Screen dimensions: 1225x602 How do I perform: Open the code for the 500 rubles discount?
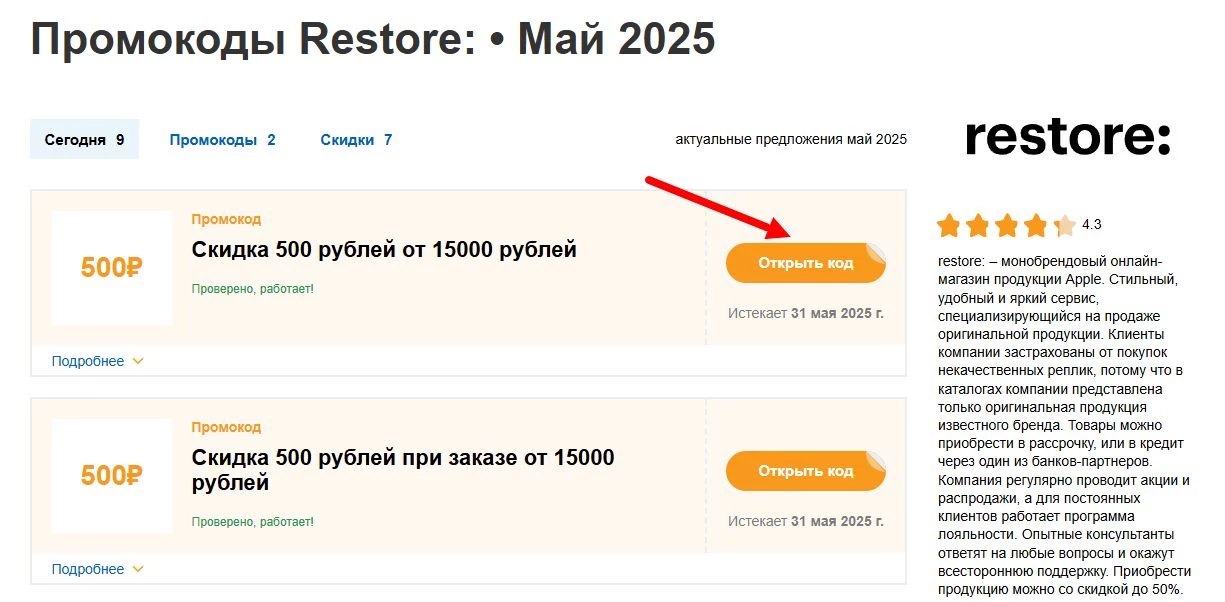[x=805, y=262]
